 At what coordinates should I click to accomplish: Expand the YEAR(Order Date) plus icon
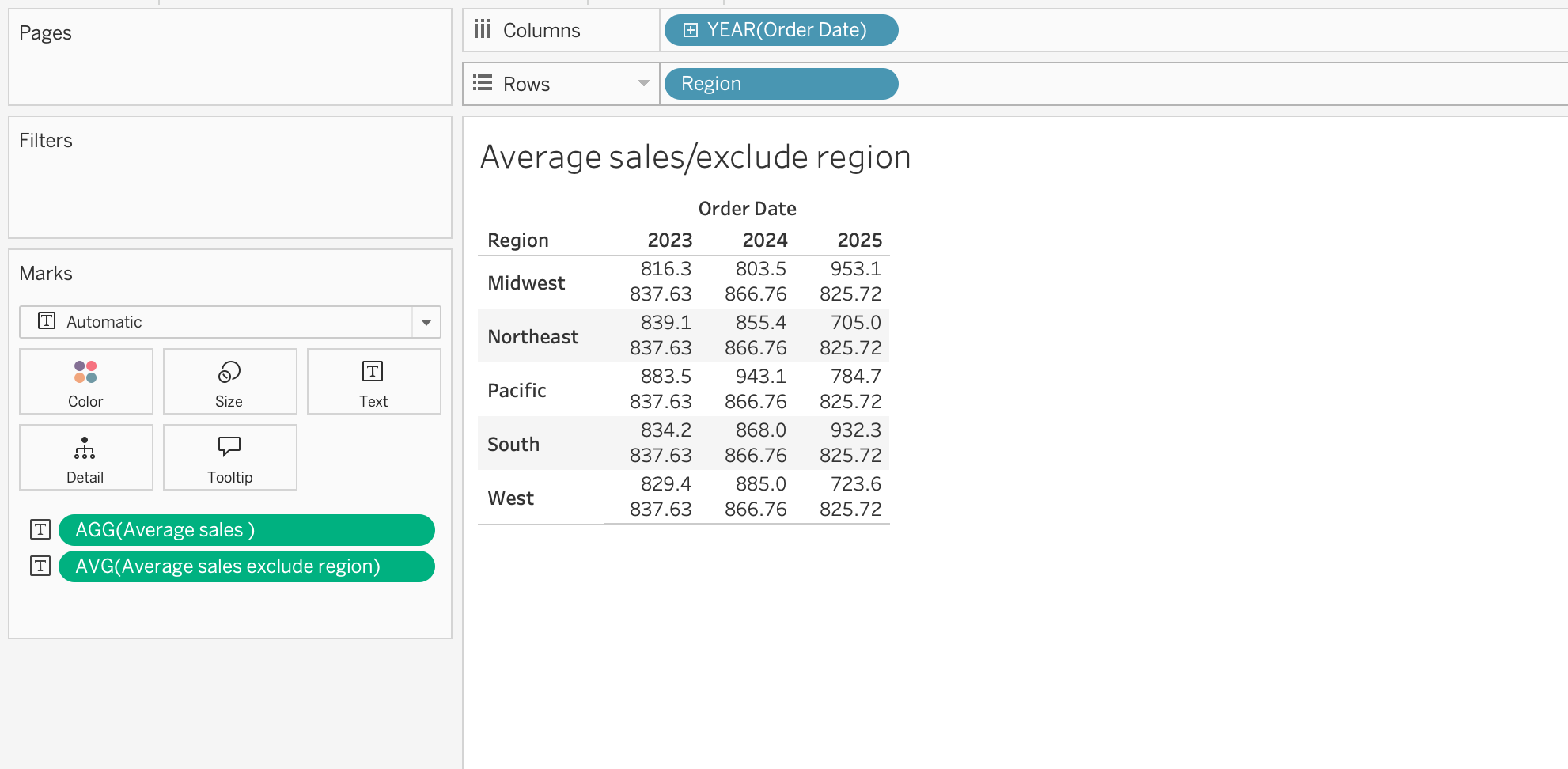click(691, 30)
